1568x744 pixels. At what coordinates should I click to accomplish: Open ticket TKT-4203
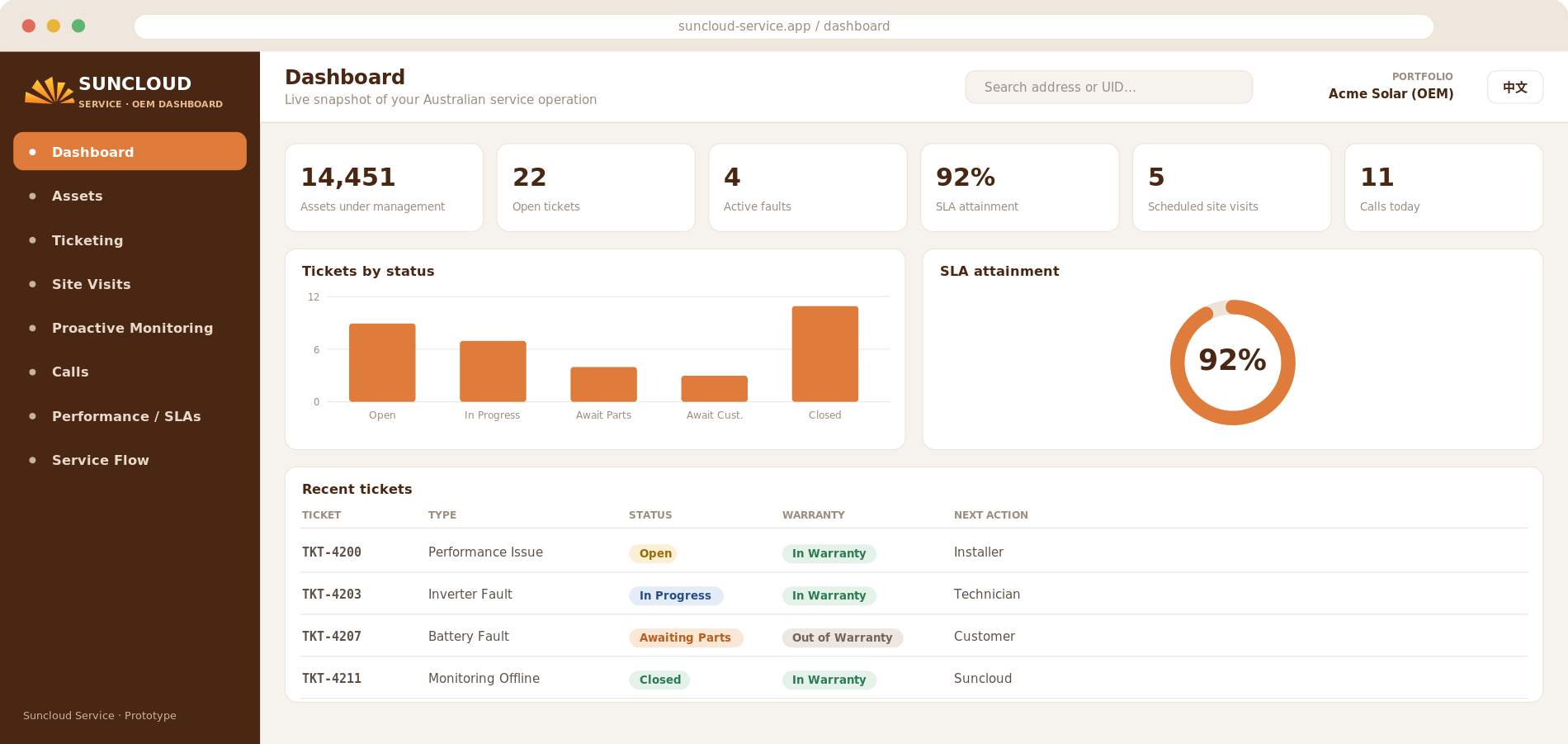(332, 594)
